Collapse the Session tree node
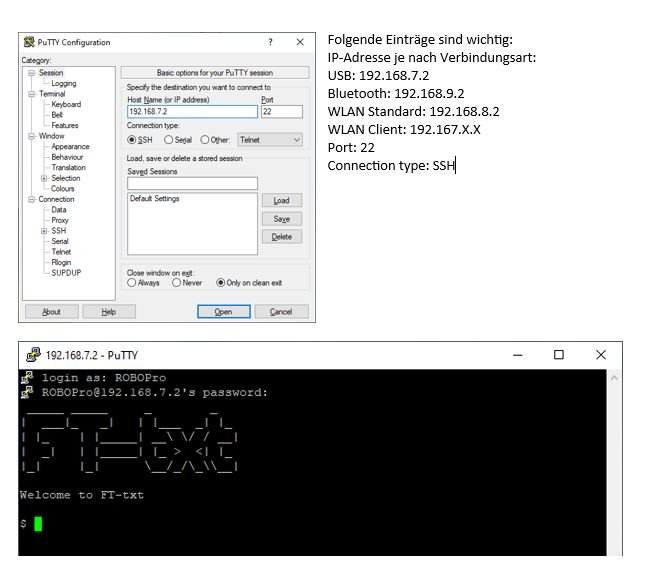This screenshot has width=655, height=581. (x=31, y=73)
